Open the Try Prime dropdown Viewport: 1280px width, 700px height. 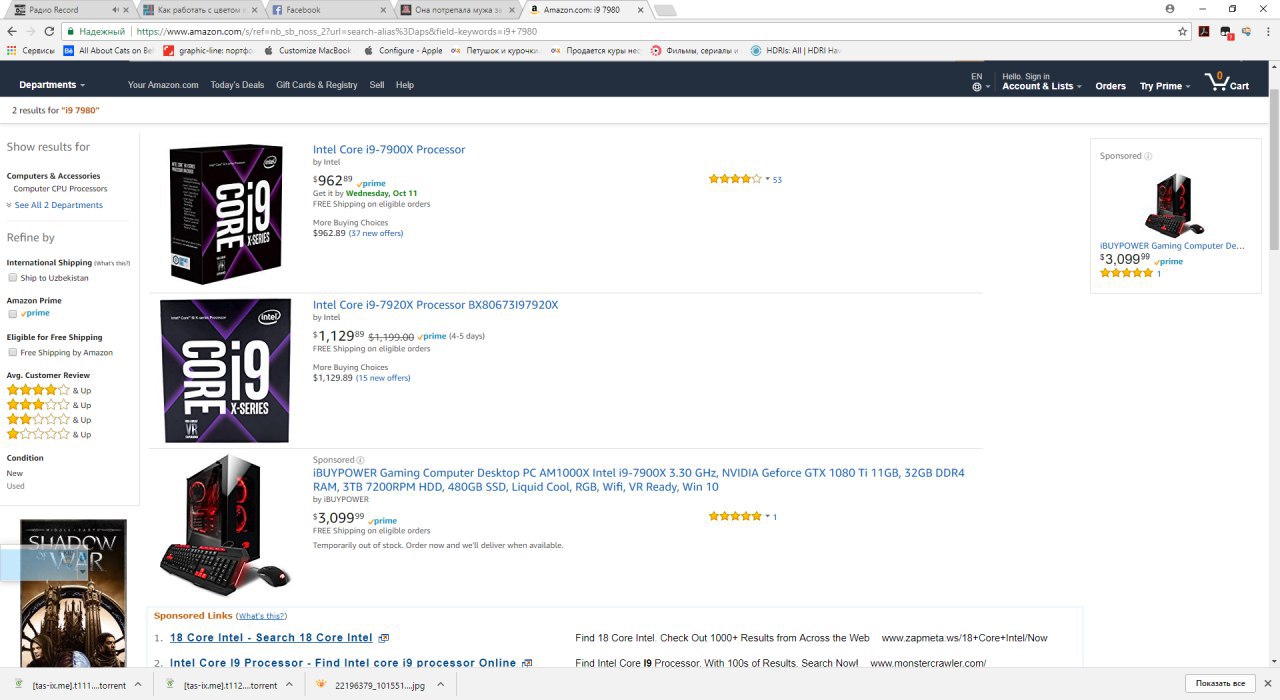(1165, 86)
